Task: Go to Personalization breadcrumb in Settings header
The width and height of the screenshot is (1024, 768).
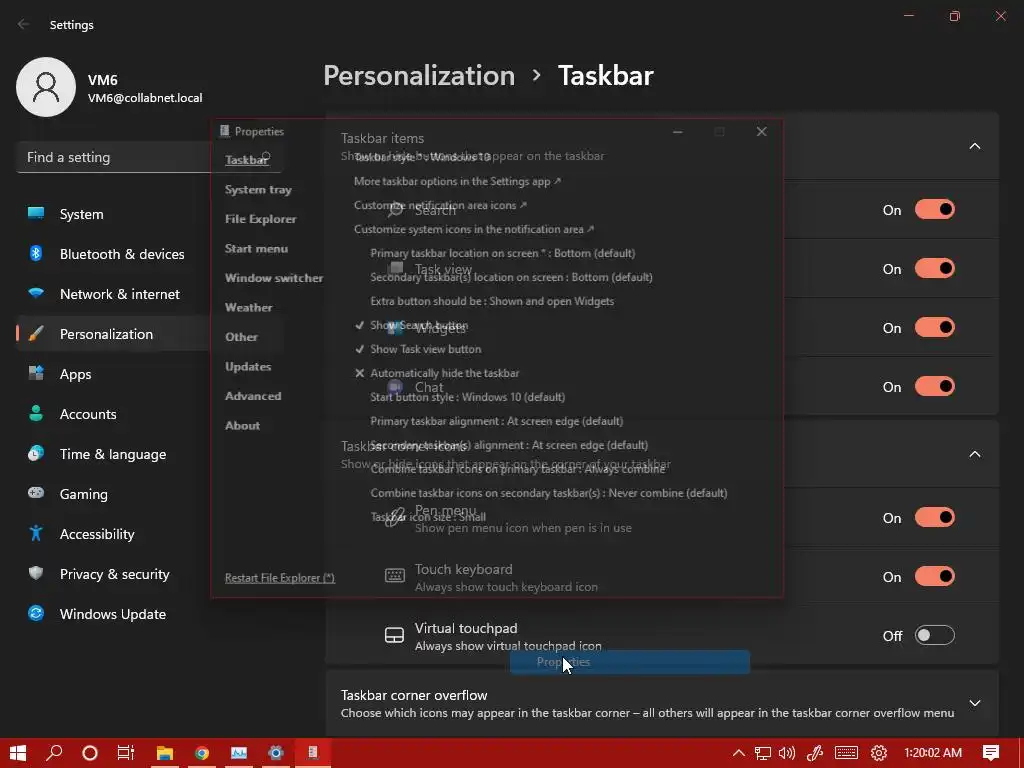Action: point(419,76)
